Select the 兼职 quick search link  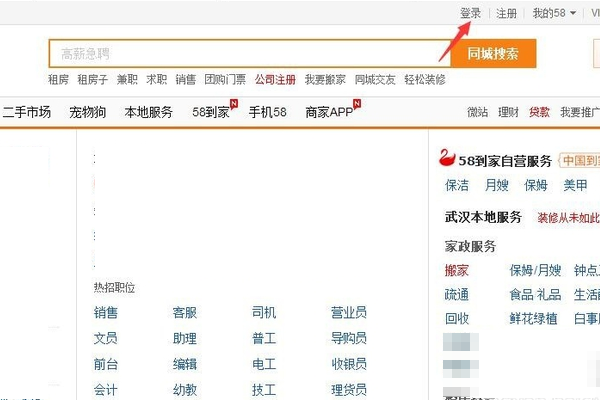point(127,80)
